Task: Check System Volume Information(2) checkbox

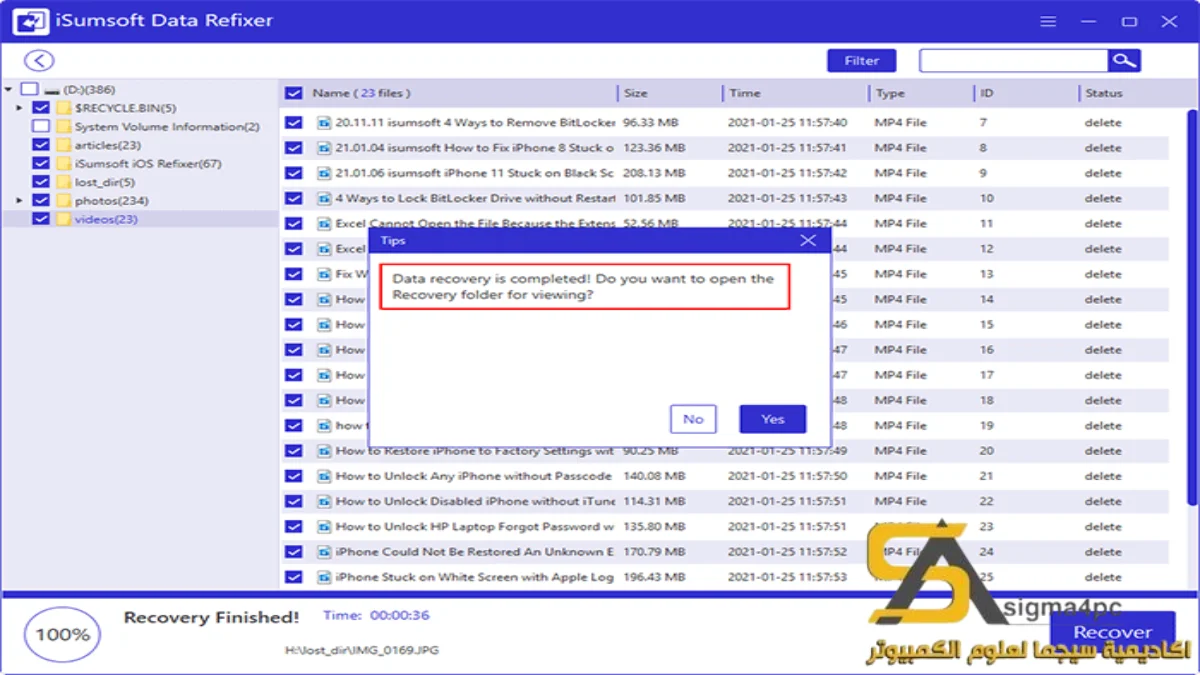Action: click(x=40, y=127)
